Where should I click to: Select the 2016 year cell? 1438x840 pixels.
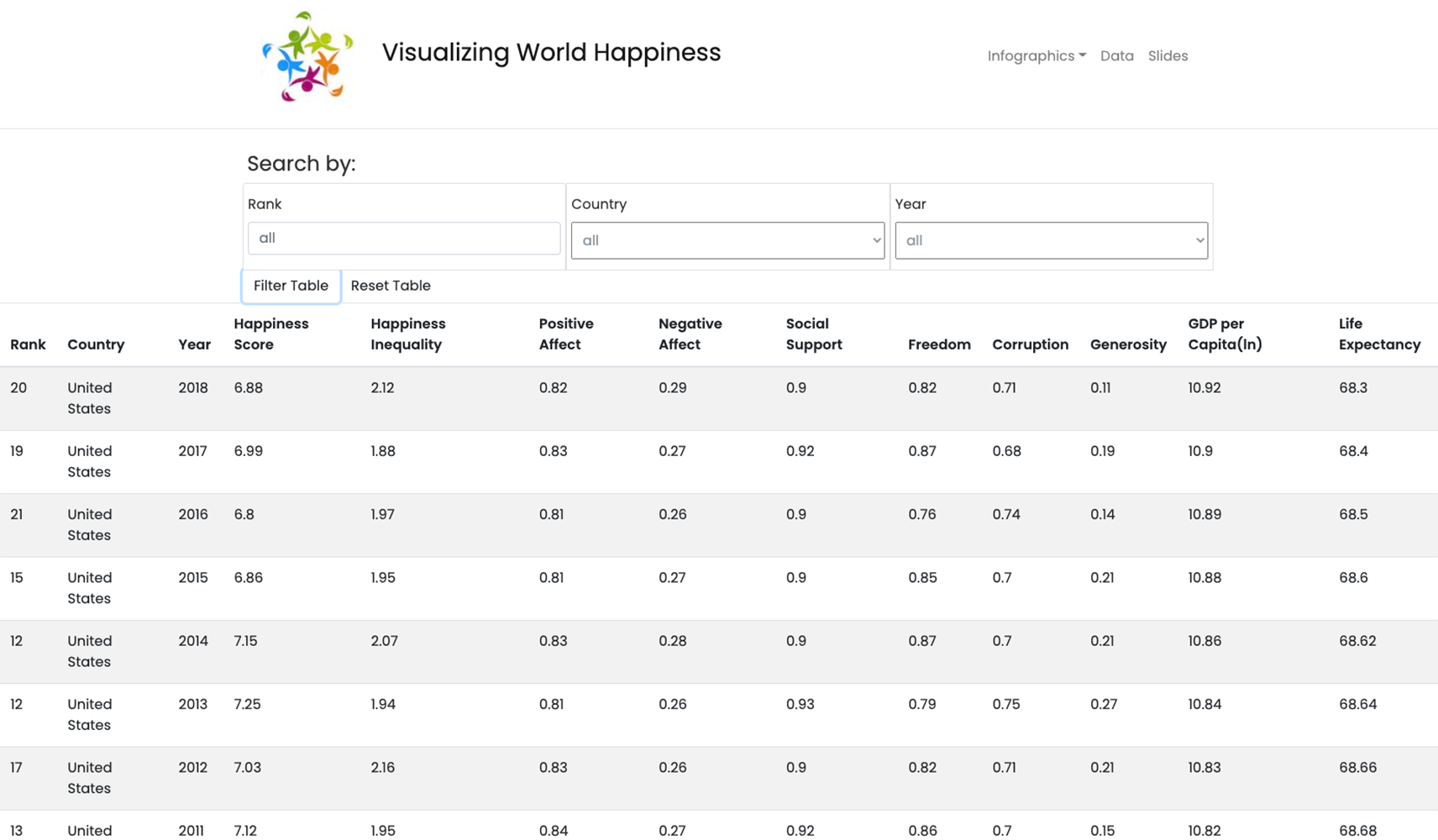(193, 514)
